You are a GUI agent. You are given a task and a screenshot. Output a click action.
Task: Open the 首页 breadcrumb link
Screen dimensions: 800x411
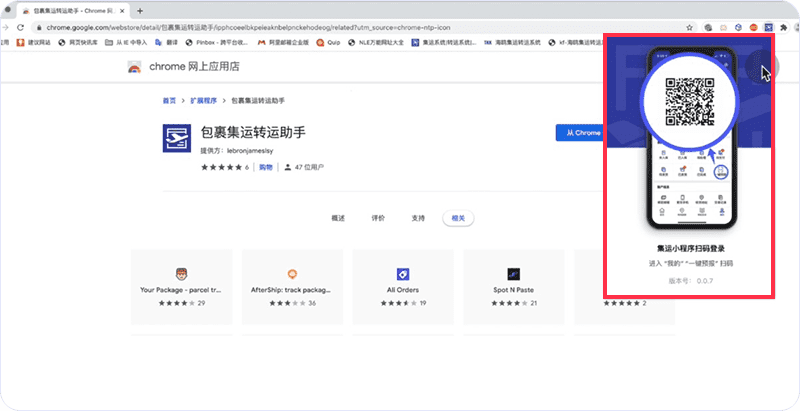[x=169, y=101]
